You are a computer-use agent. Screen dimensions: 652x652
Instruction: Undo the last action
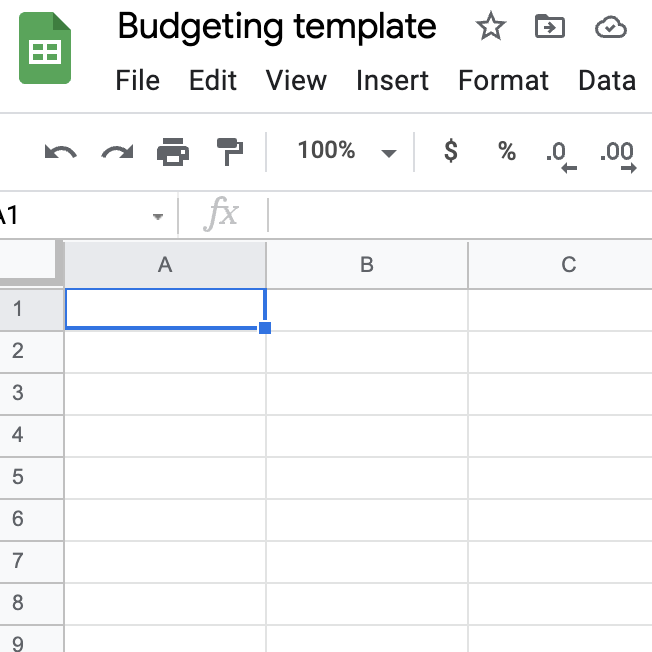[61, 152]
